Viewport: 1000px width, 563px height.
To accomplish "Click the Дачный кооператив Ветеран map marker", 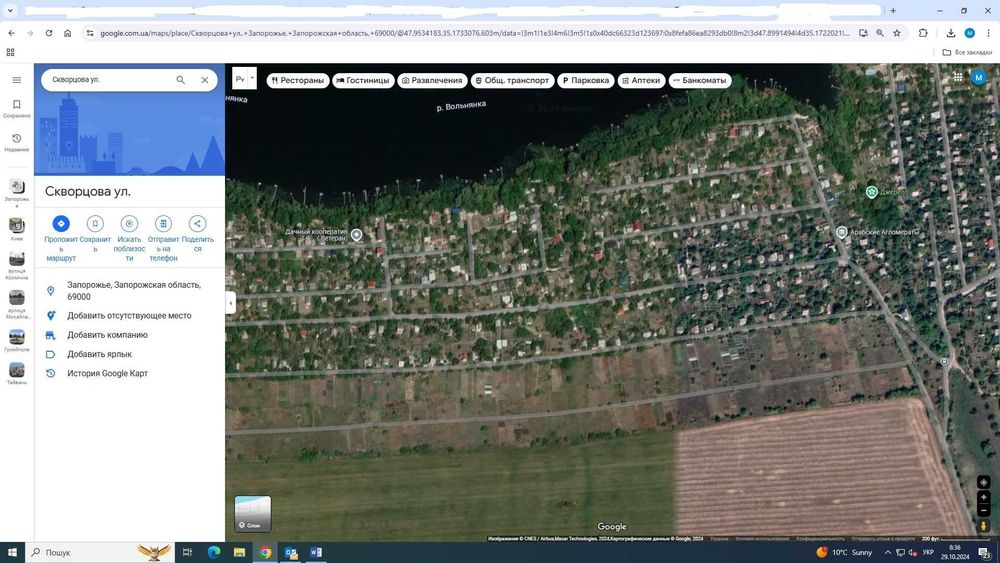I will (x=357, y=235).
